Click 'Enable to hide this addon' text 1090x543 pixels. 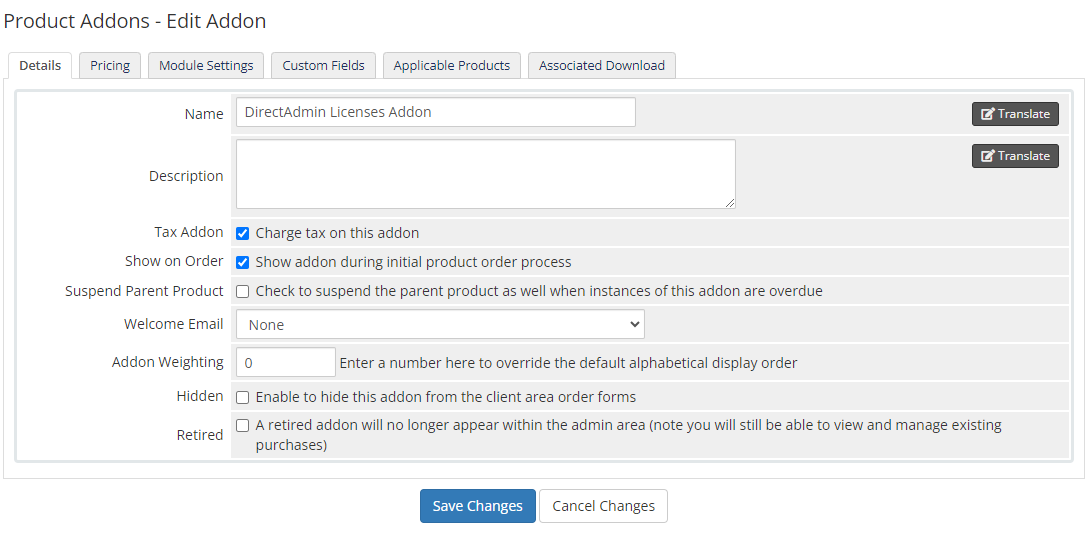coord(446,398)
